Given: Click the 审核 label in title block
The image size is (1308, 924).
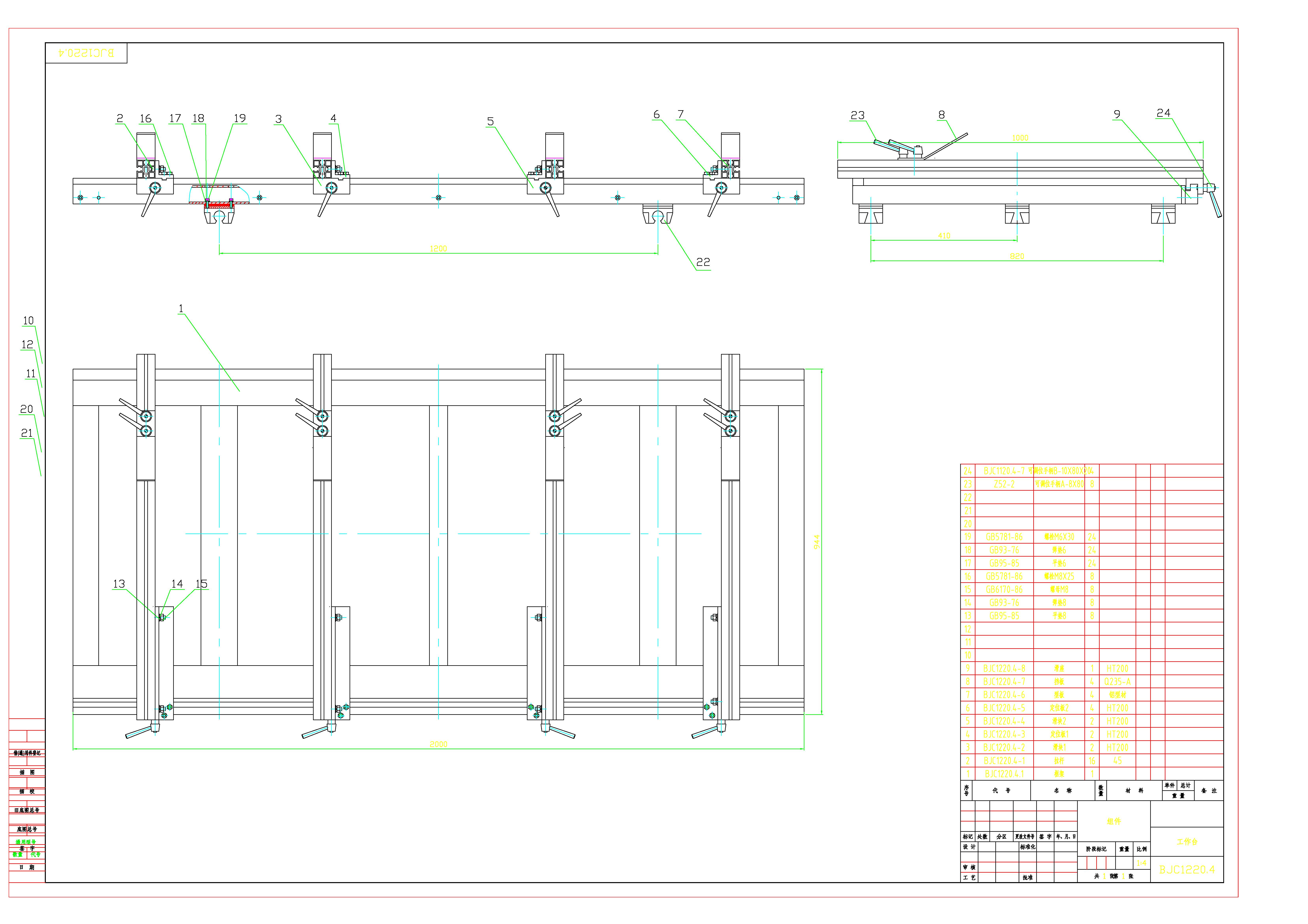Looking at the screenshot, I should (969, 867).
